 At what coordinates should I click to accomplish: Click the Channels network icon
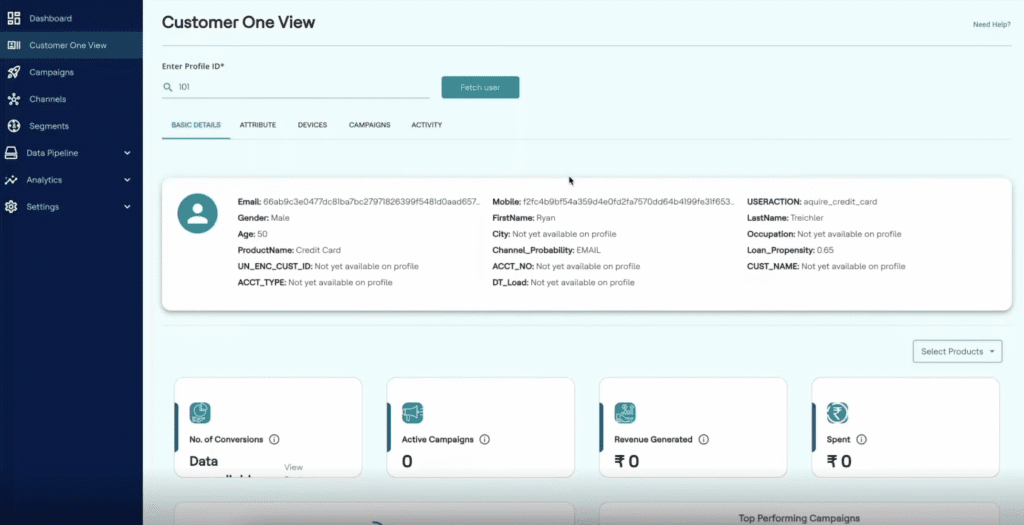click(x=13, y=99)
